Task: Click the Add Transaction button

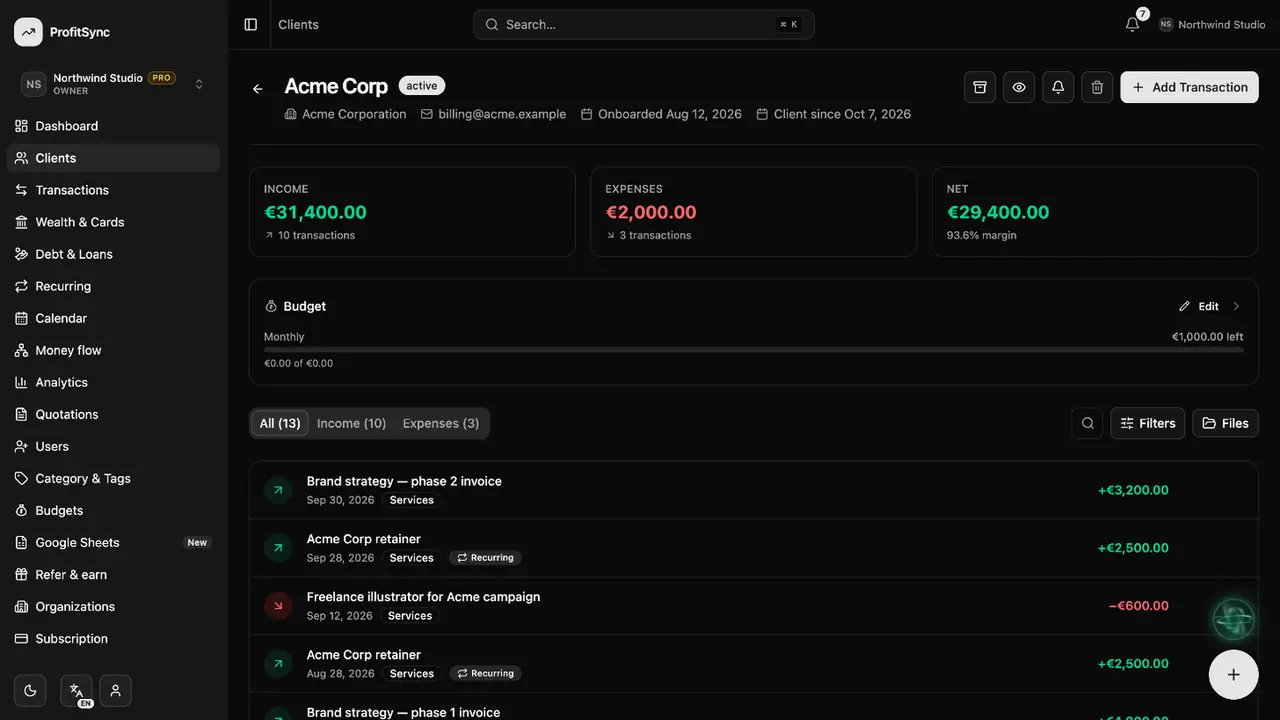Action: [1189, 87]
